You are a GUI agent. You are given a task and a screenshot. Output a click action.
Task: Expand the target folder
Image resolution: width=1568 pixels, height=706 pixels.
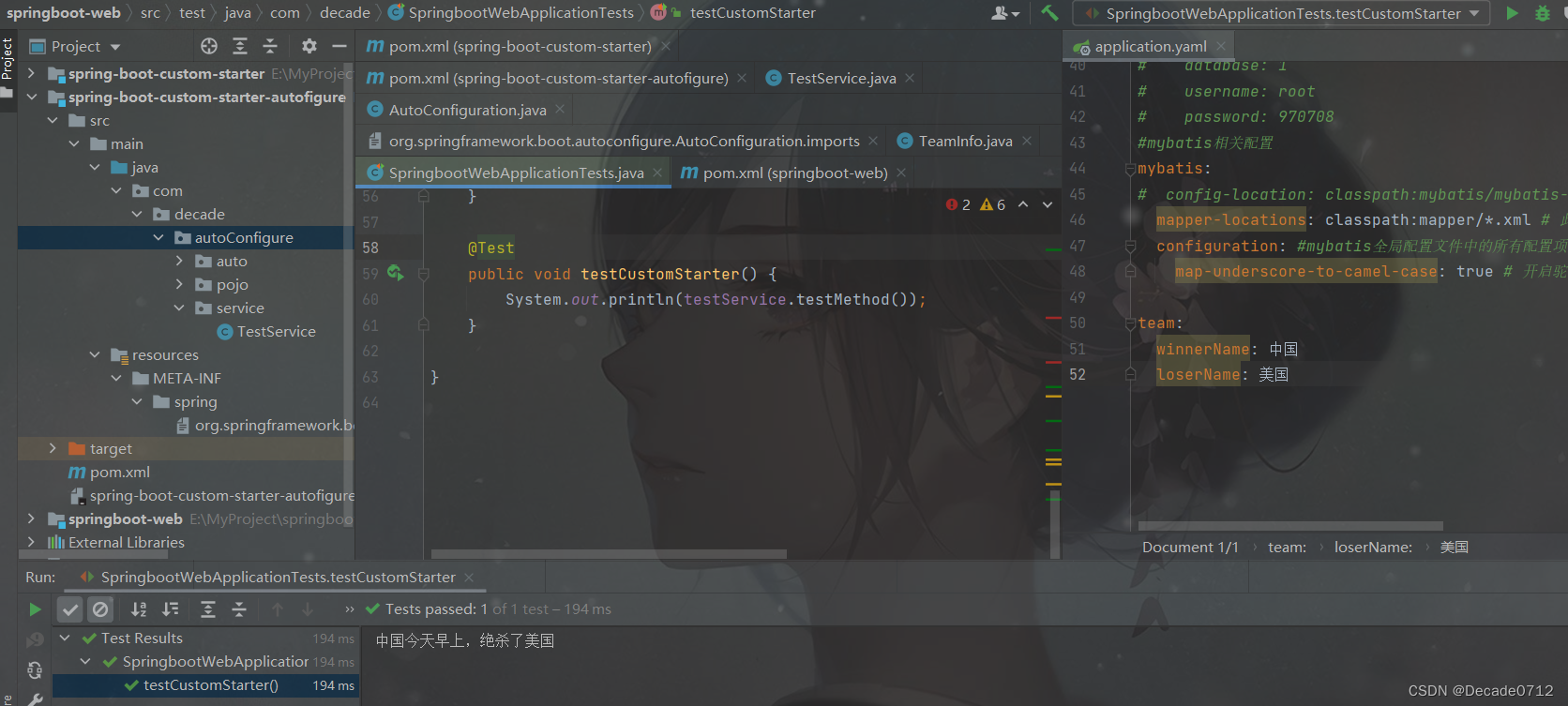click(53, 448)
